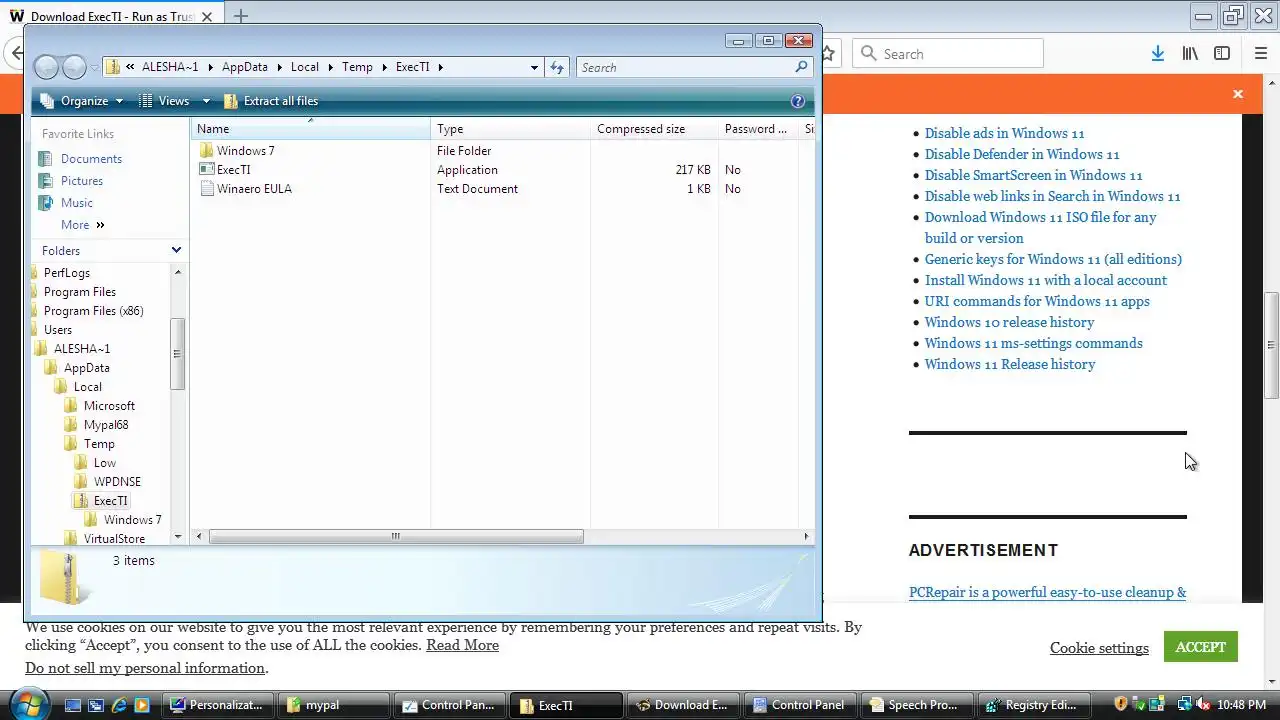The height and width of the screenshot is (720, 1280).
Task: Select the AppData breadcrumb in address bar
Action: tap(245, 67)
